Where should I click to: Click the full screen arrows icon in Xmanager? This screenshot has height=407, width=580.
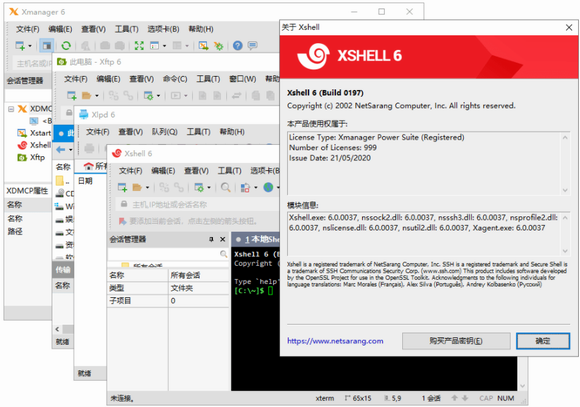pos(139,46)
